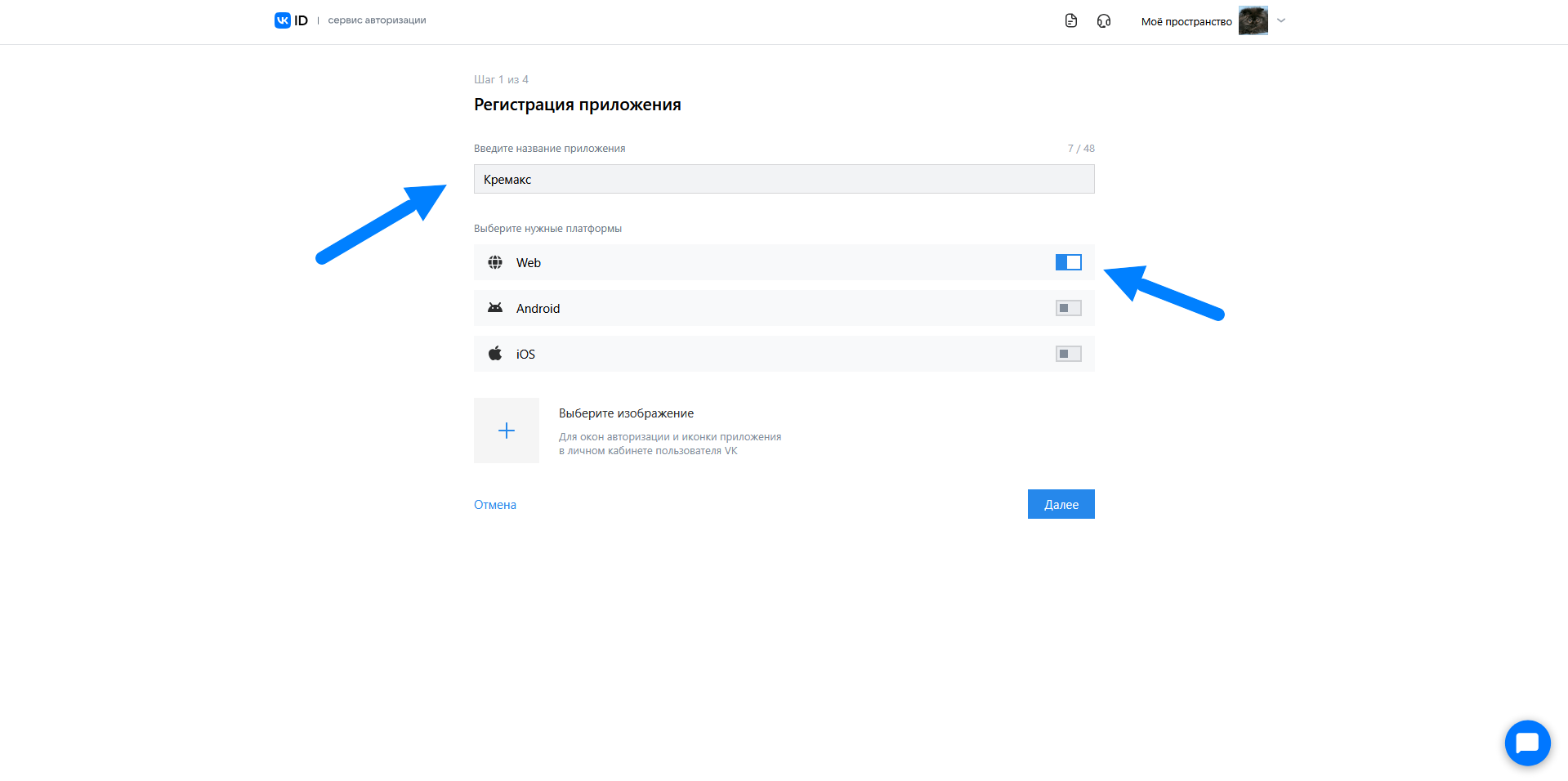1568x781 pixels.
Task: Open the documentation icon in header
Action: click(x=1071, y=20)
